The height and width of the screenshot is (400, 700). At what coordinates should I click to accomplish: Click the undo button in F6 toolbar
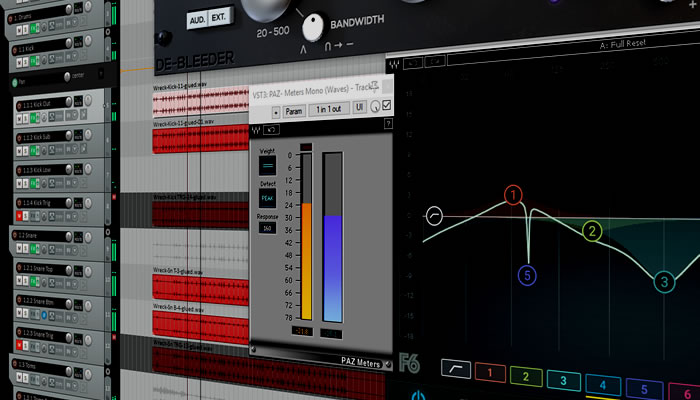pyautogui.click(x=413, y=62)
